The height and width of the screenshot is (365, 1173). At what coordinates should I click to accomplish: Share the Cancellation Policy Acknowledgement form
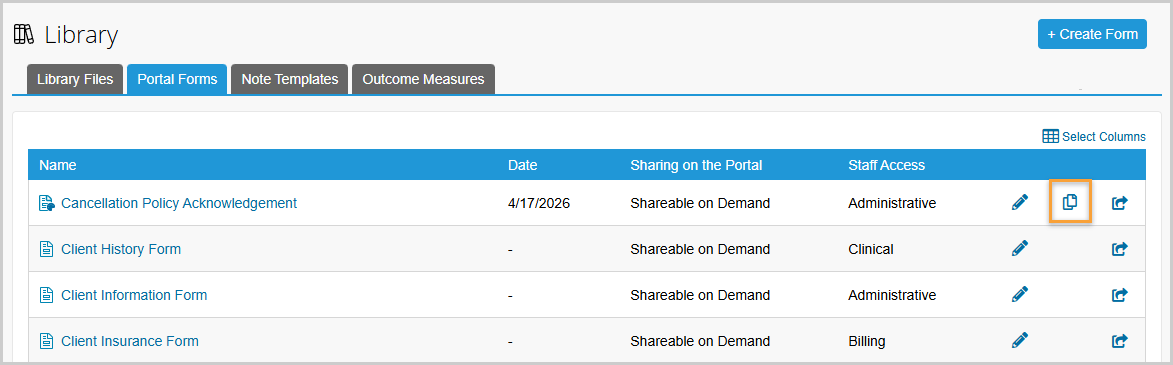pyautogui.click(x=1119, y=203)
